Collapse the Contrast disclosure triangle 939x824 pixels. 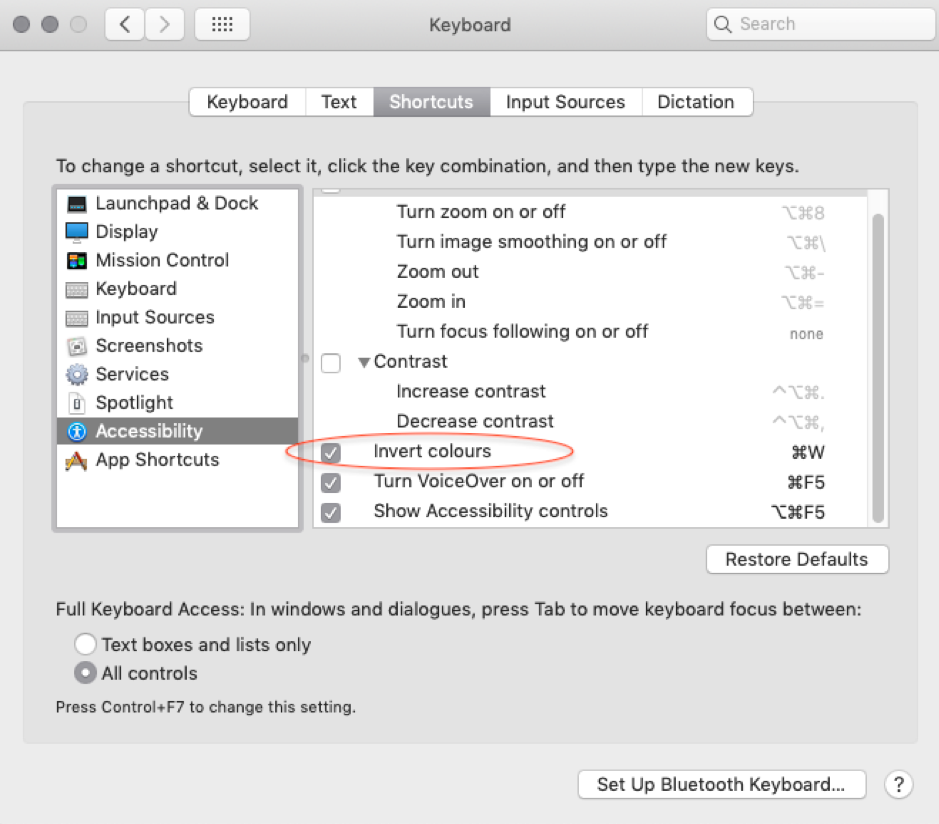point(364,363)
